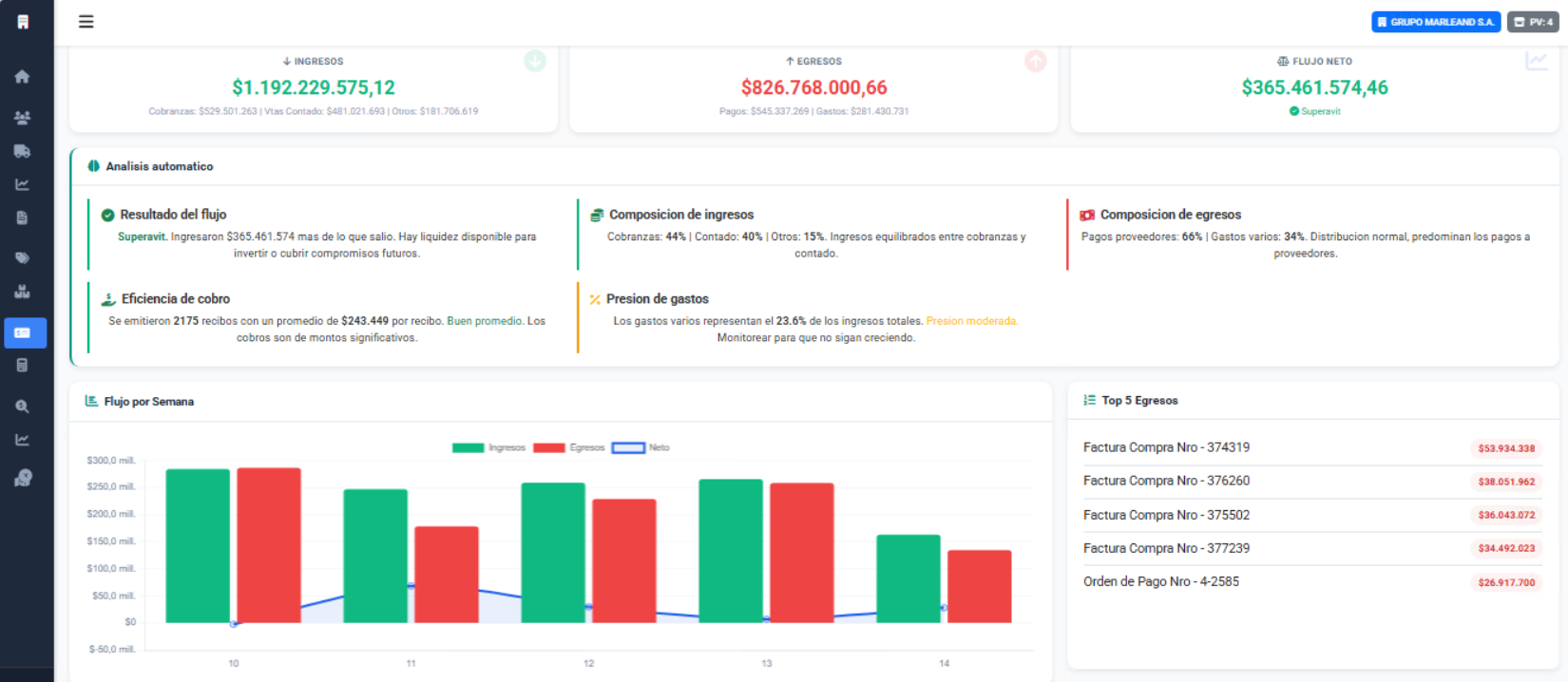Click the $36.043.072 amount badge

(1506, 515)
